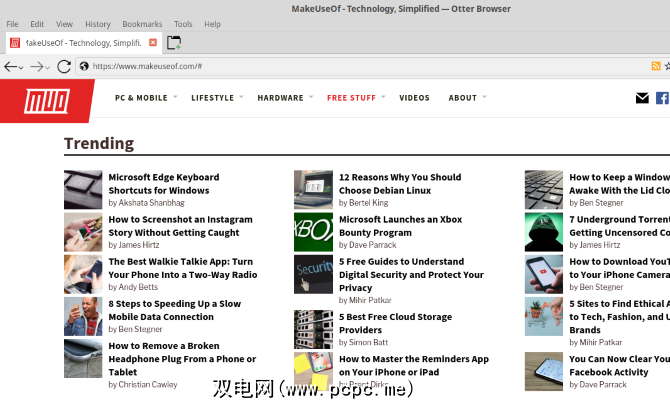Click the Edge keyboard shortcuts thumbnail

tap(83, 190)
